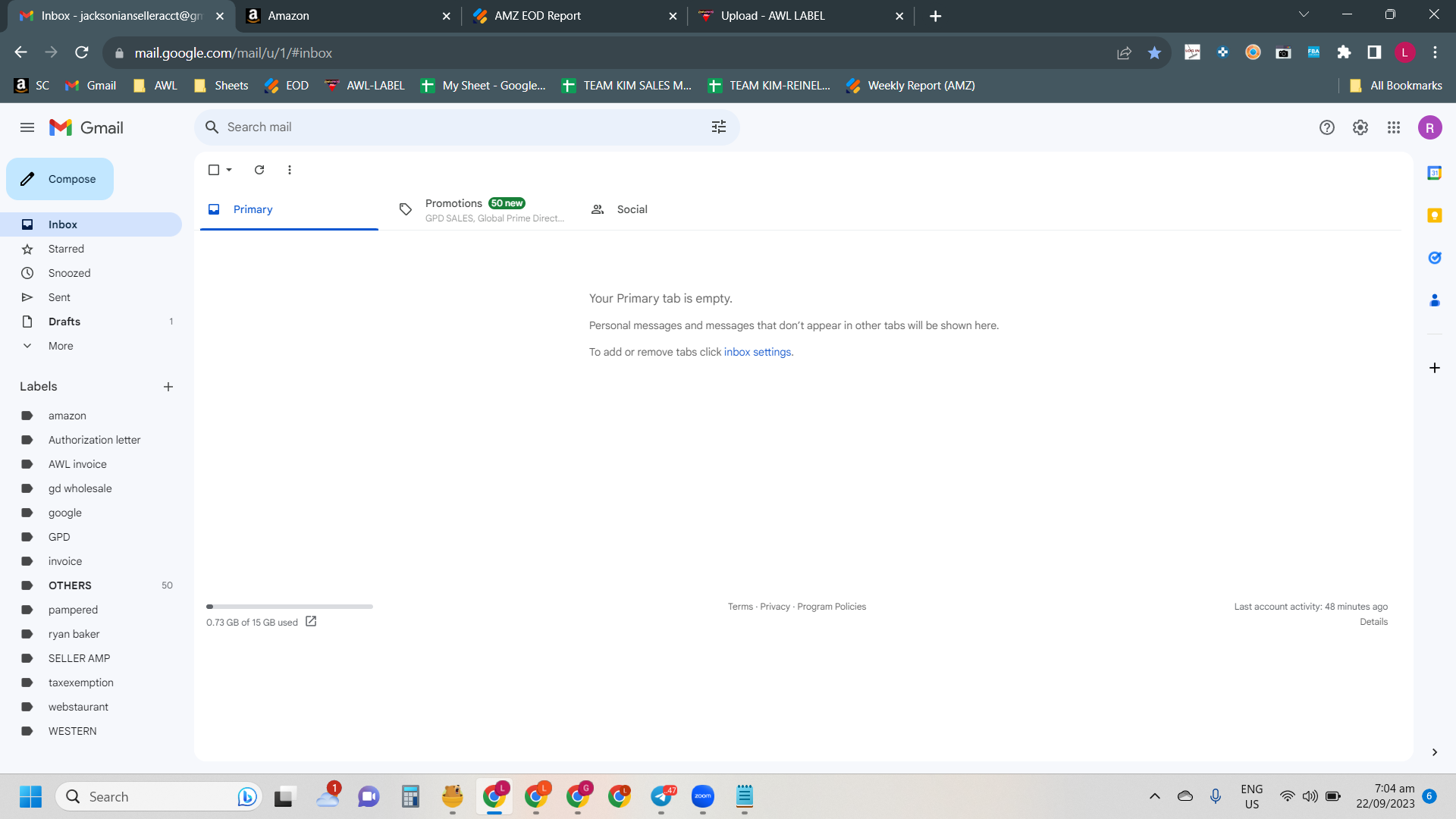Open Google Tasks side panel icon
1456x819 pixels.
1435,258
